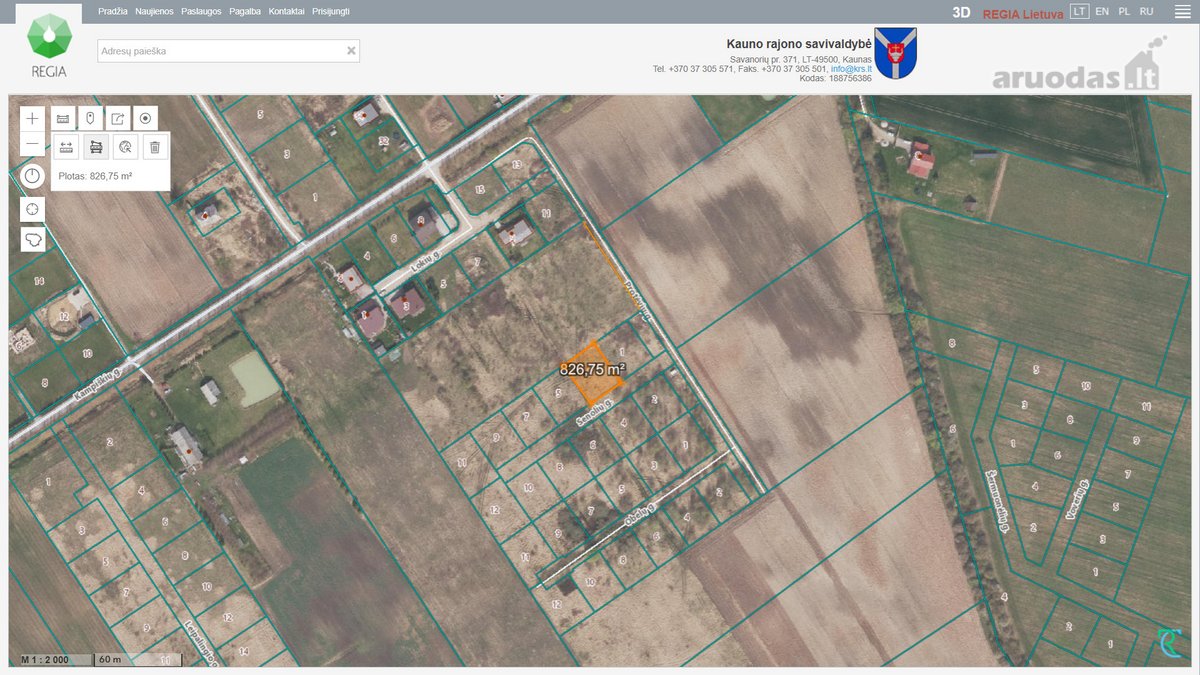Open the Paslaugos menu
The width and height of the screenshot is (1200, 675).
[x=200, y=11]
